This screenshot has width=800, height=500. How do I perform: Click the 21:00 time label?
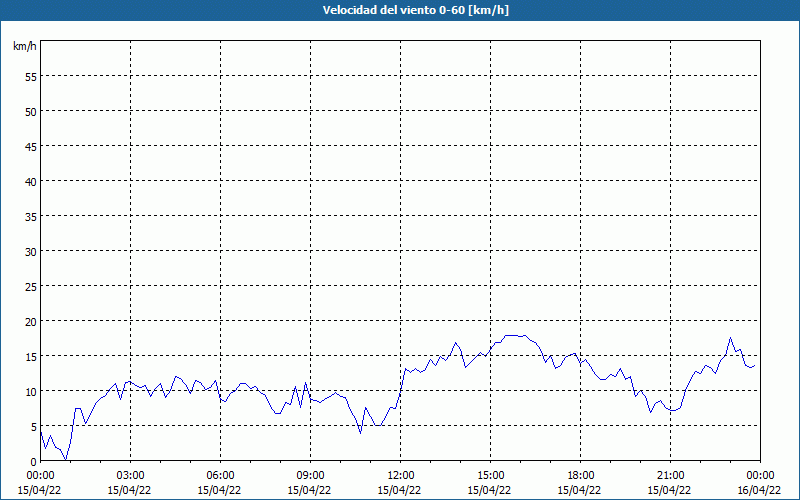click(670, 476)
